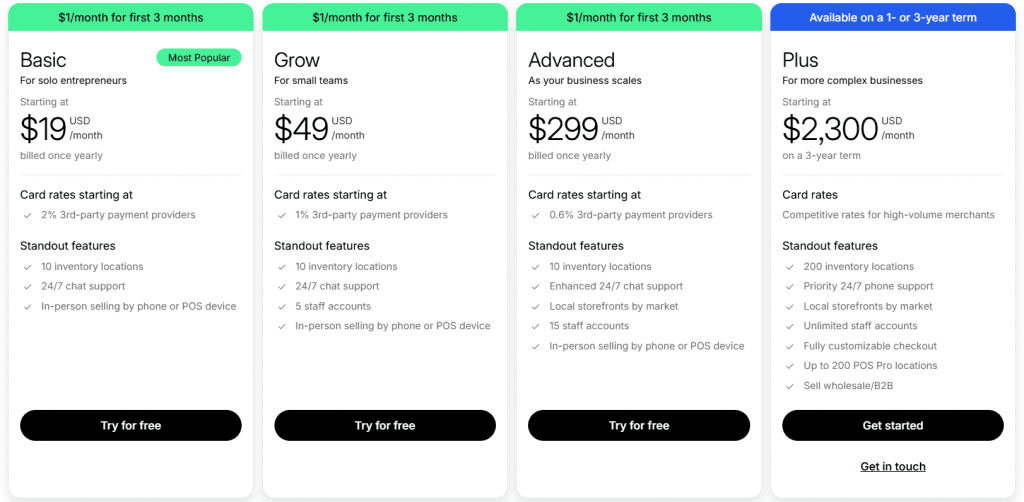Click checkmark beside Sell wholesale/B2B
1024x502 pixels.
click(x=788, y=385)
